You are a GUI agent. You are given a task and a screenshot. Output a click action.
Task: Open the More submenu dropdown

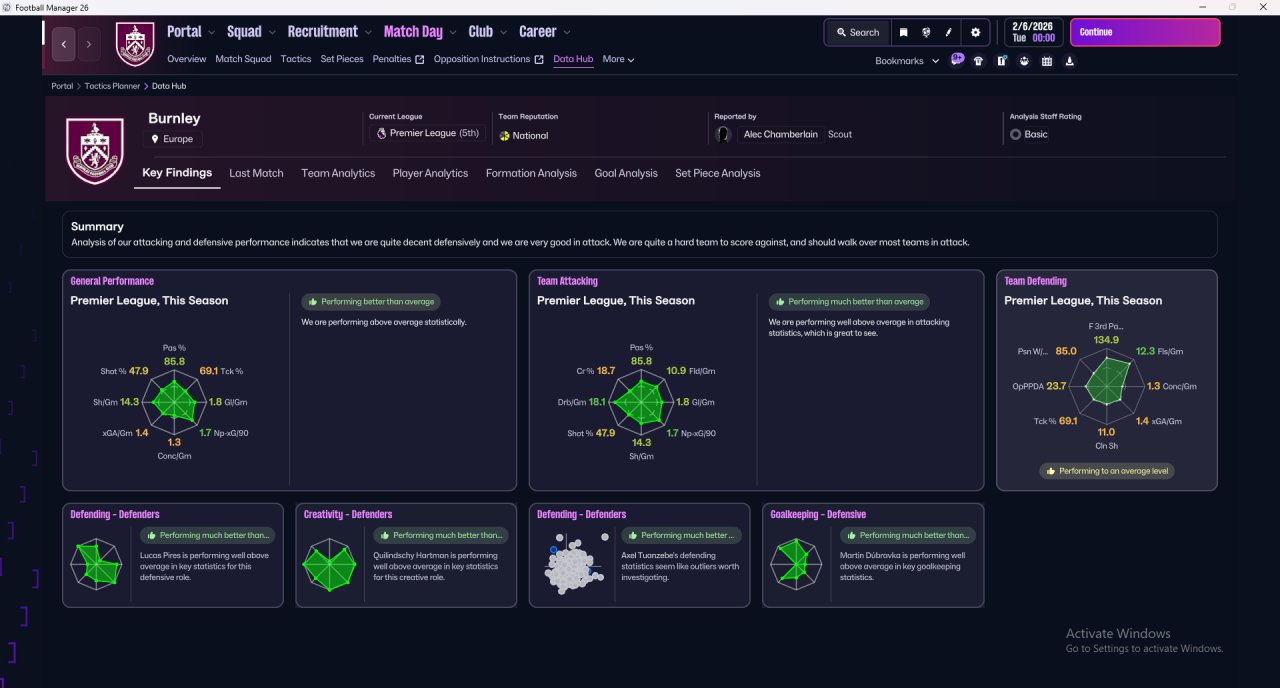pyautogui.click(x=618, y=59)
